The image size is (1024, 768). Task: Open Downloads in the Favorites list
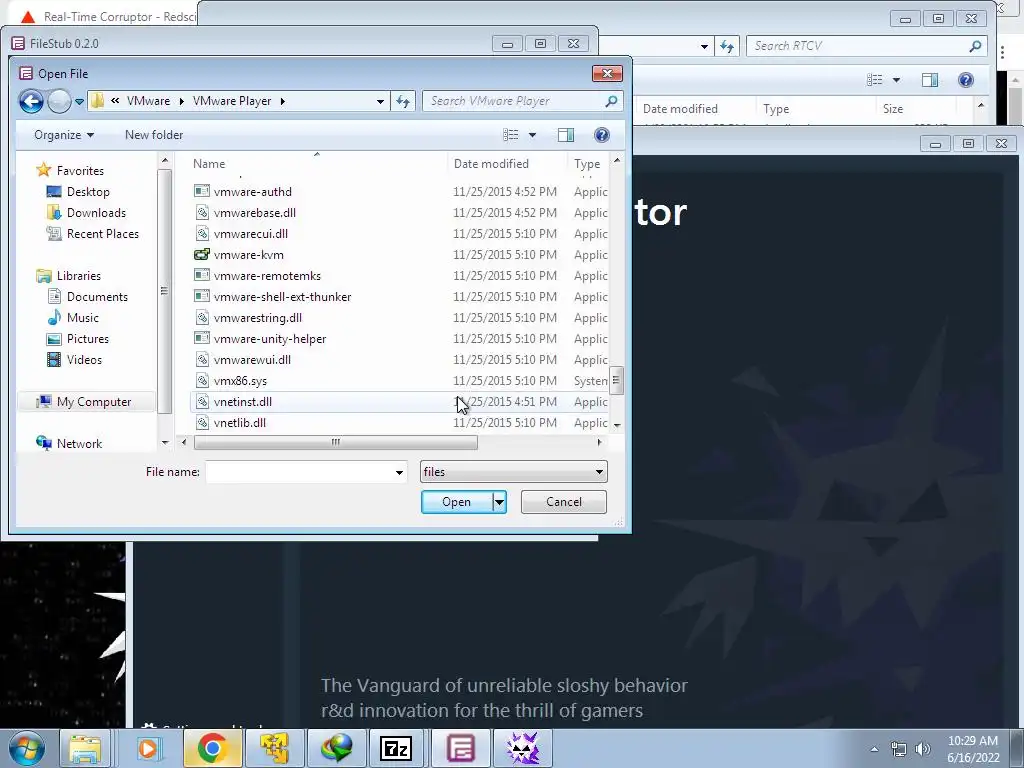point(95,213)
